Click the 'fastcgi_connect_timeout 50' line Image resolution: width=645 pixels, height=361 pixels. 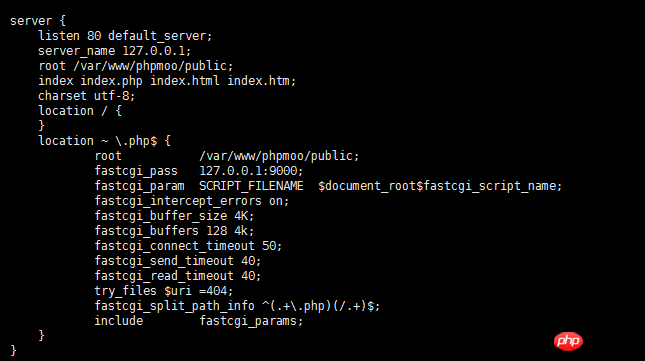pyautogui.click(x=188, y=246)
